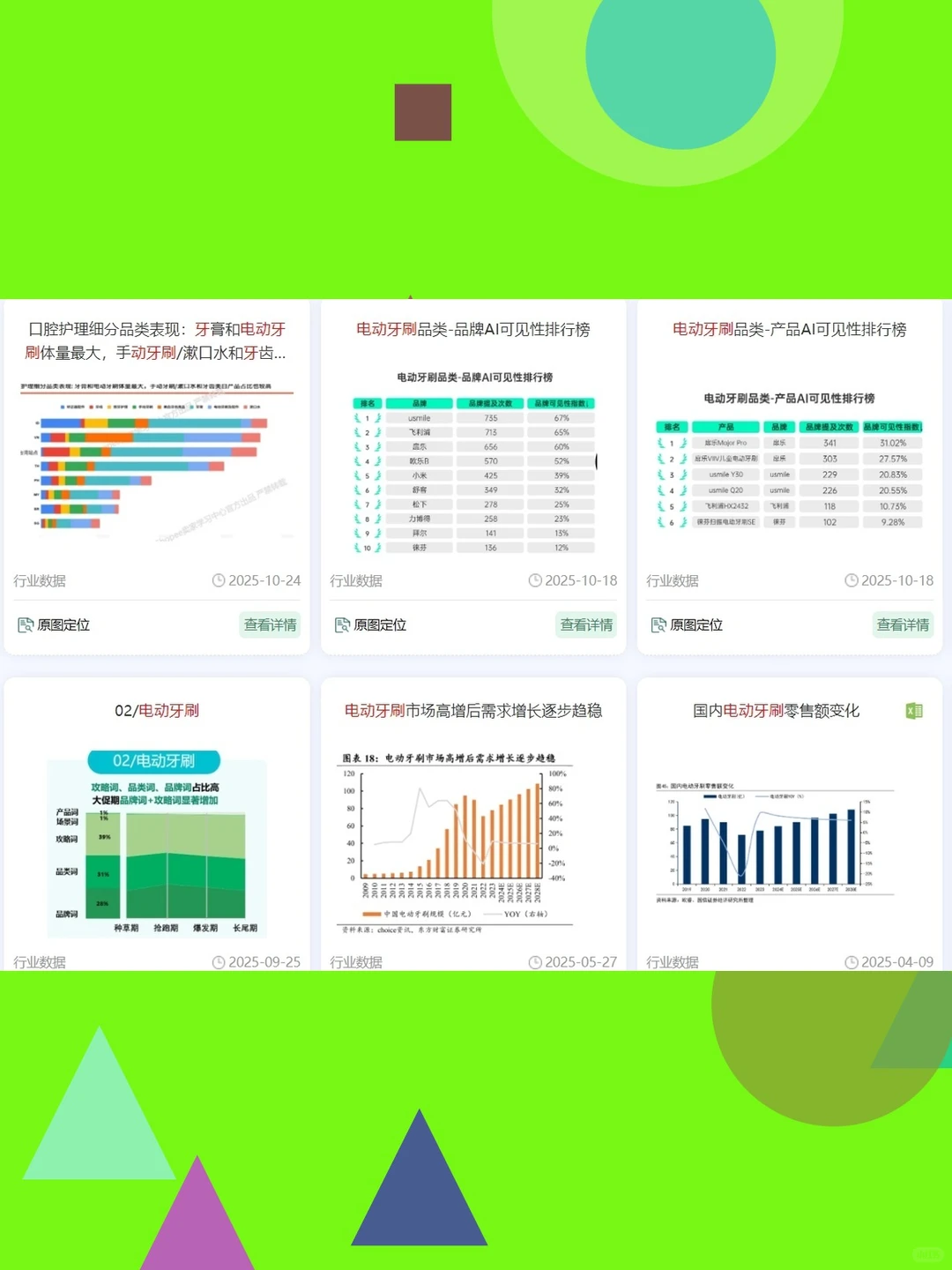Open the 02/电动牙刷 card title
Image resolution: width=952 pixels, height=1270 pixels.
(158, 710)
